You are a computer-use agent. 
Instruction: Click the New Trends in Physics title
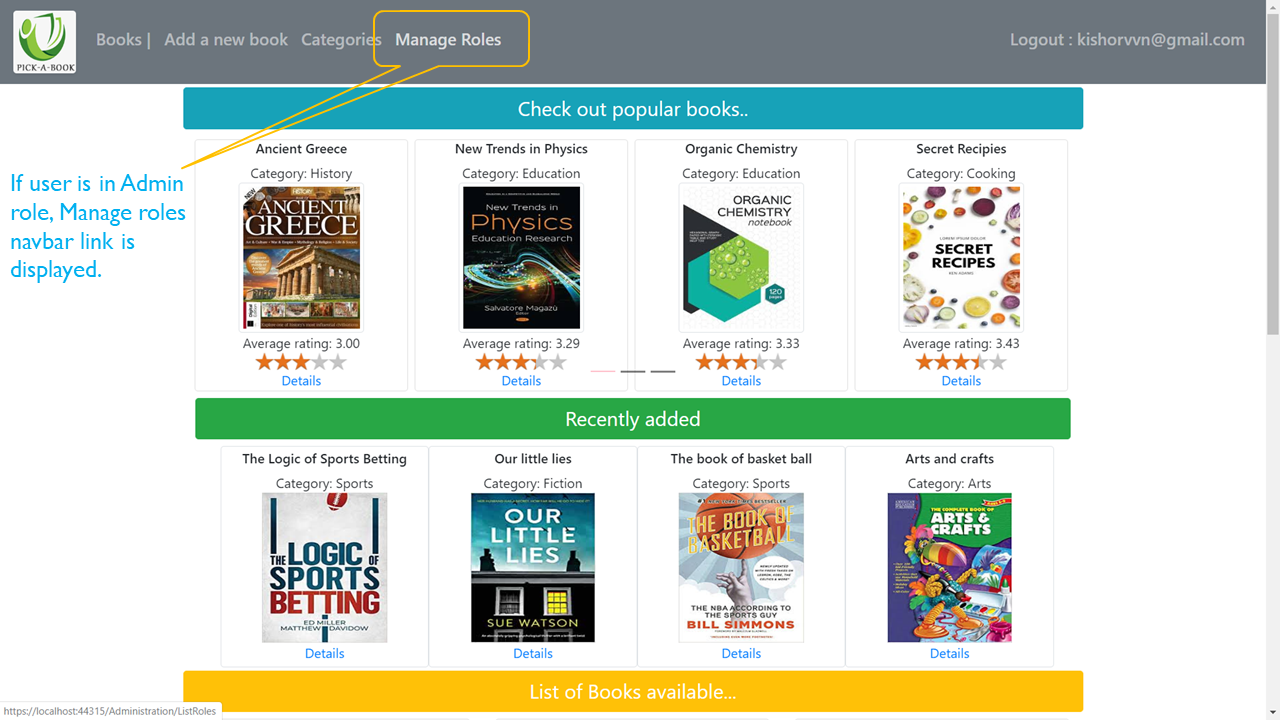521,149
